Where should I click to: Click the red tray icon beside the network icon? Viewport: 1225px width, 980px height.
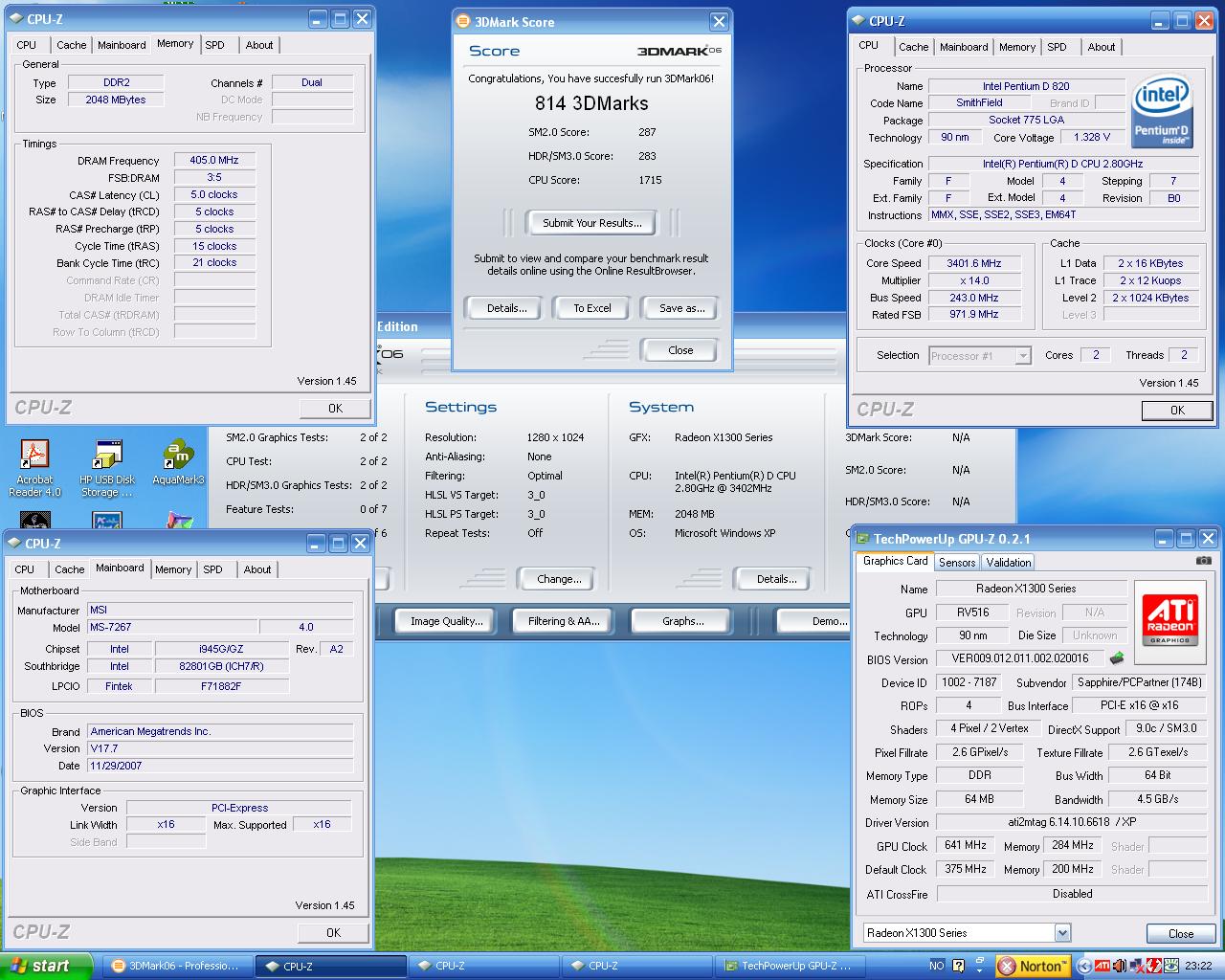[x=1153, y=966]
